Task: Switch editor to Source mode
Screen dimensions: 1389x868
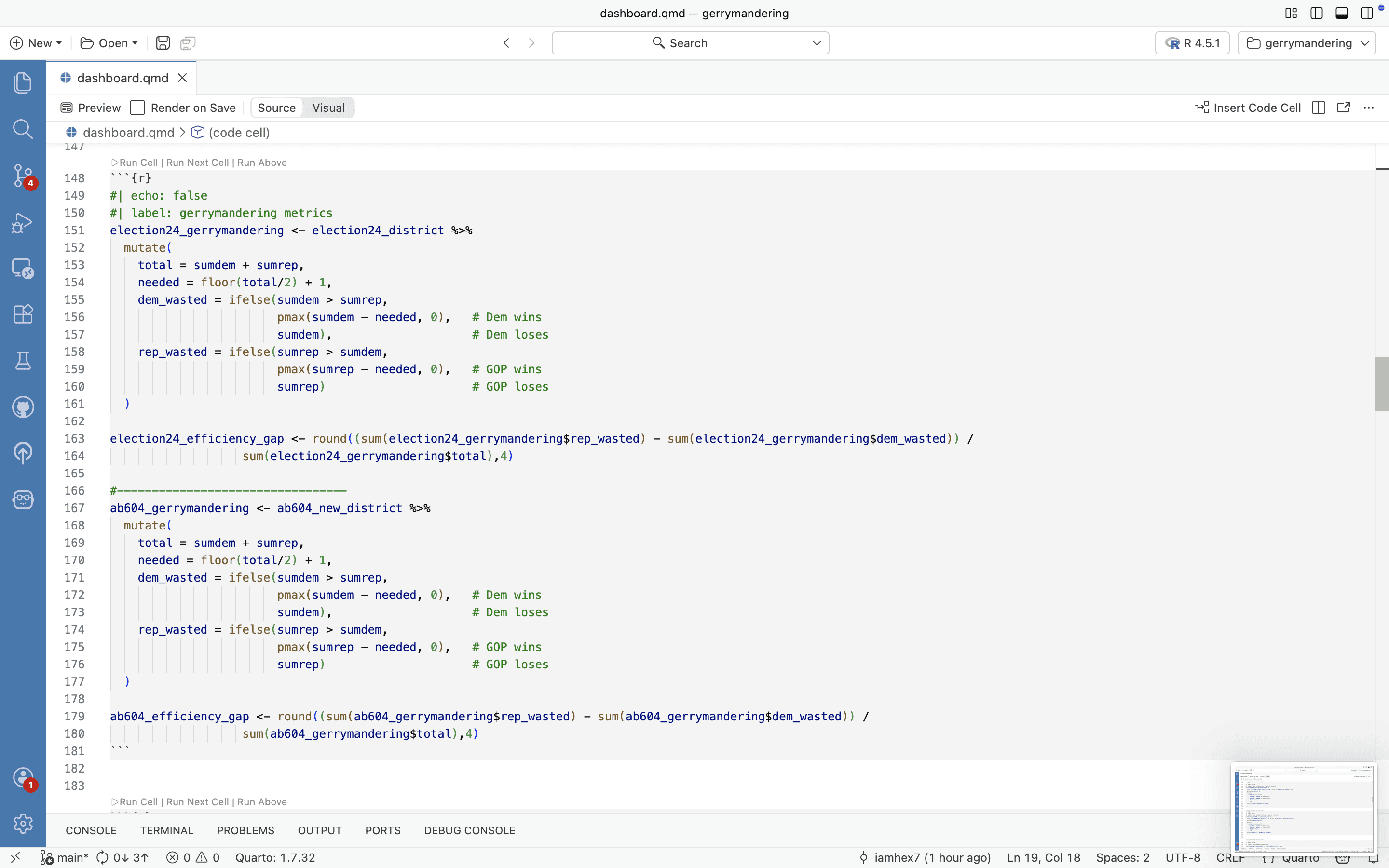Action: click(x=277, y=108)
